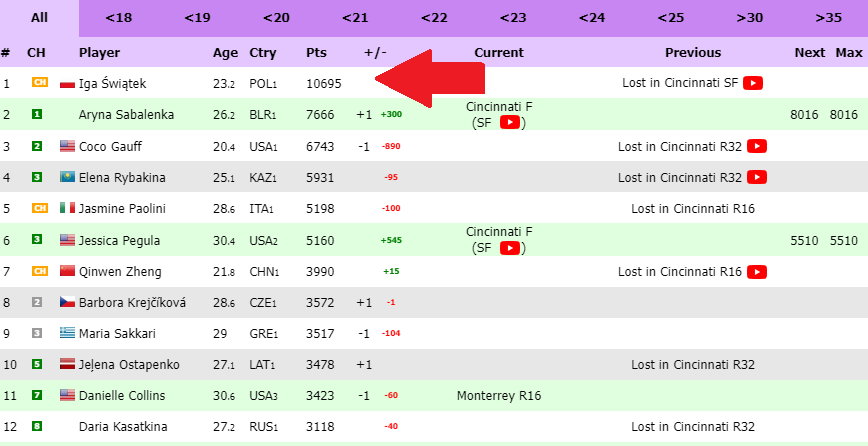Open Aryna Sabalenka's player link

[126, 115]
